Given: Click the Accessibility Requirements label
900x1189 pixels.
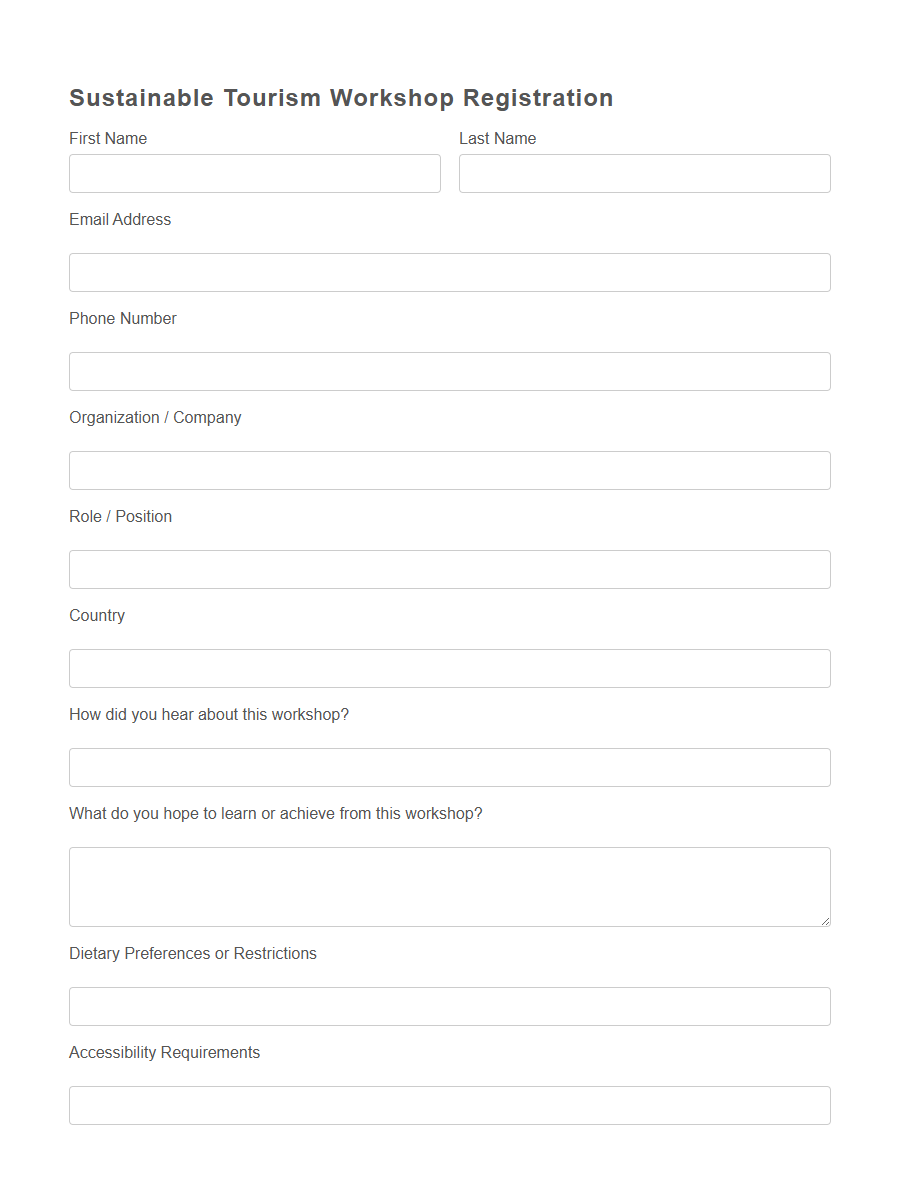Looking at the screenshot, I should 164,1052.
